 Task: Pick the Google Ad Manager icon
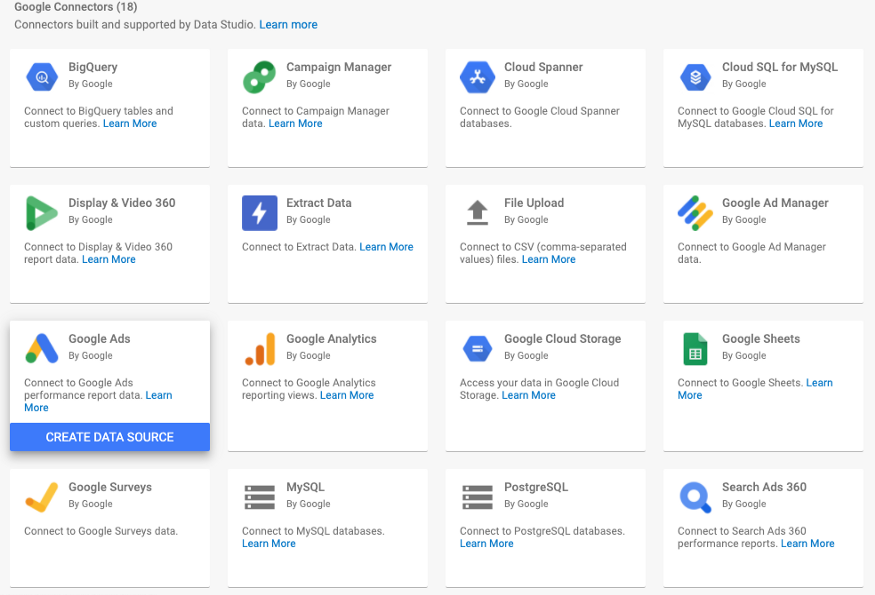tap(695, 212)
